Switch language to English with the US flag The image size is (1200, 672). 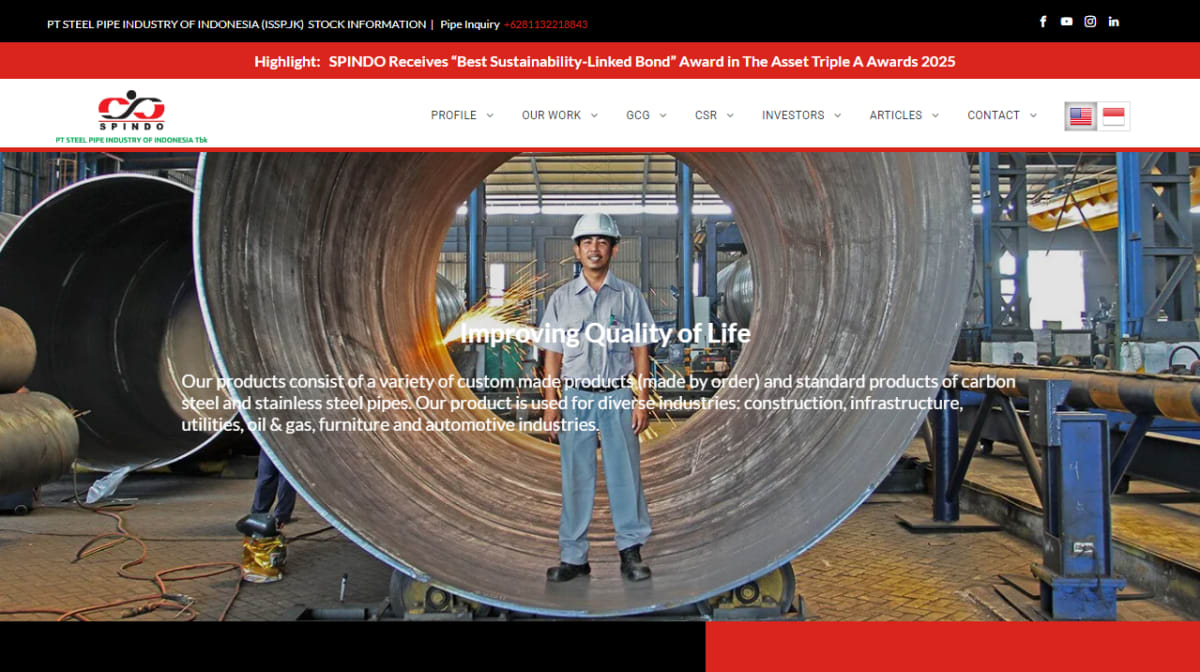(x=1081, y=116)
